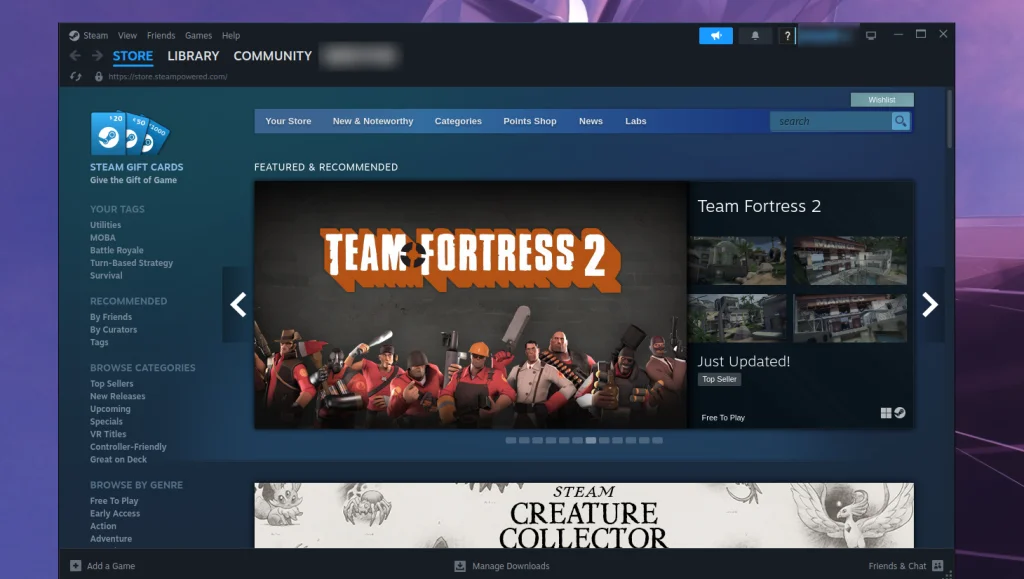Click the Steam logo in menu bar

click(x=74, y=36)
